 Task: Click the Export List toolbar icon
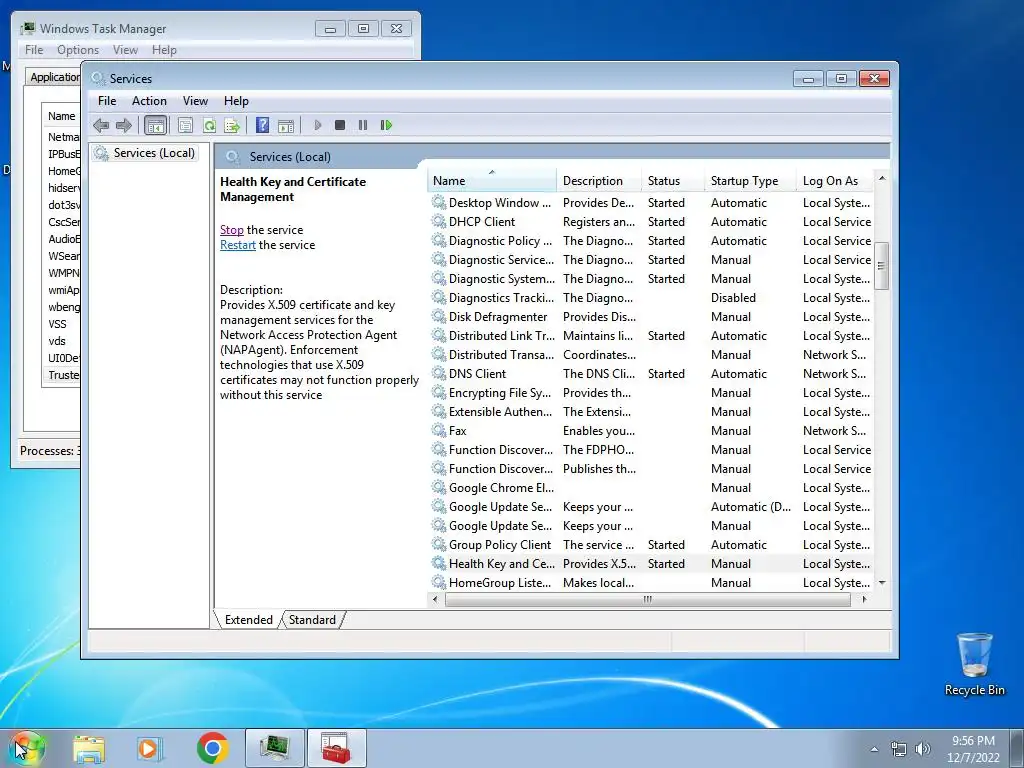[232, 125]
